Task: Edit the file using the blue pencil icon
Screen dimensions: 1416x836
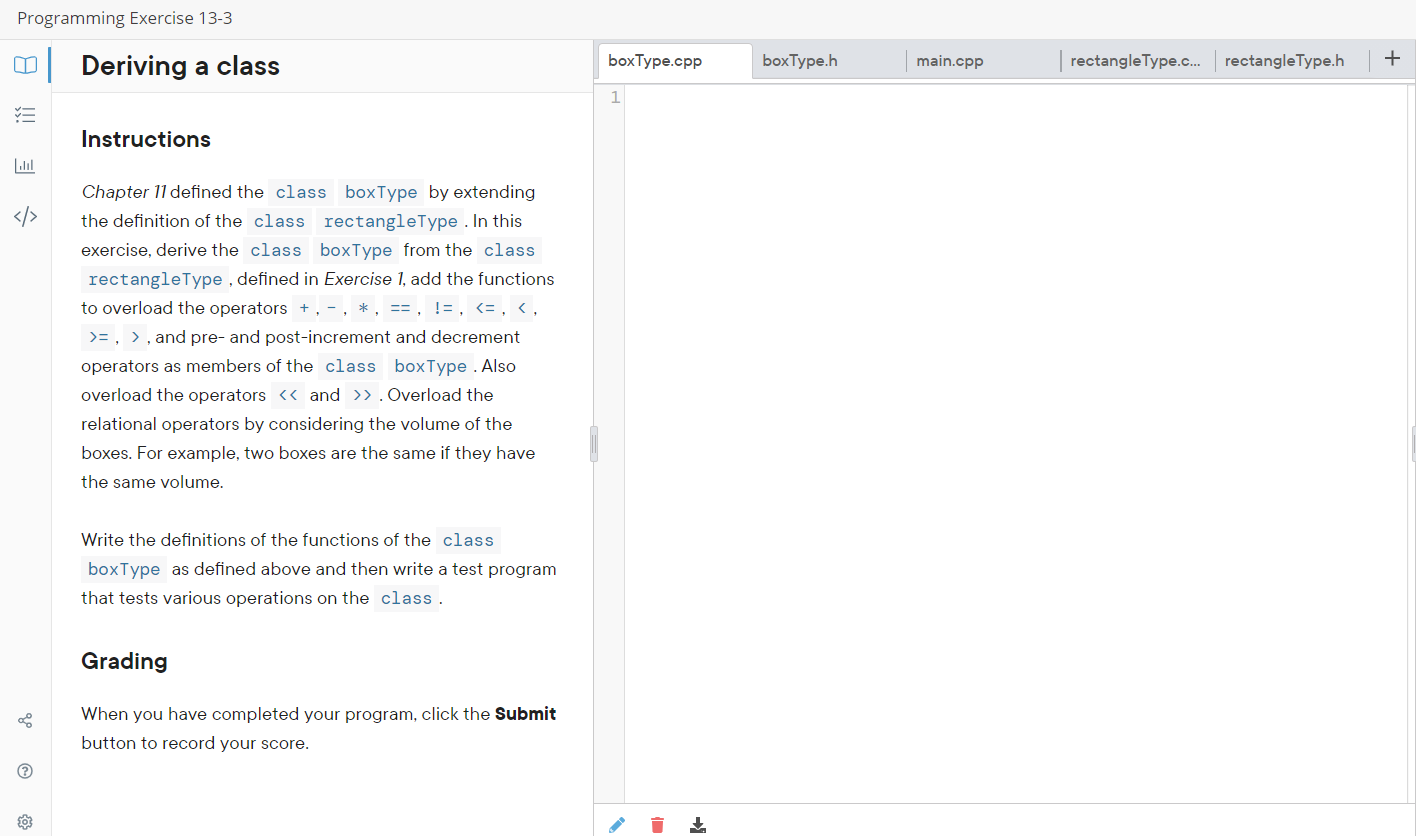Action: [x=617, y=824]
